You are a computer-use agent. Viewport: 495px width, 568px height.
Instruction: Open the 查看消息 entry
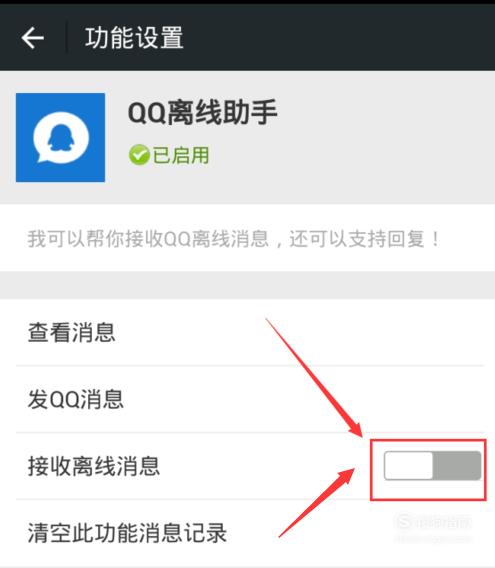pos(250,333)
